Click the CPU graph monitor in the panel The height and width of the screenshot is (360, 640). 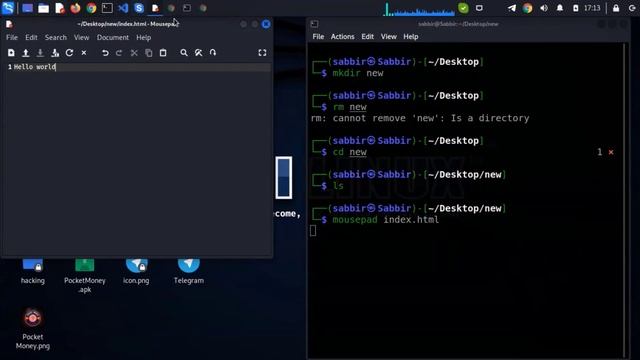click(419, 9)
